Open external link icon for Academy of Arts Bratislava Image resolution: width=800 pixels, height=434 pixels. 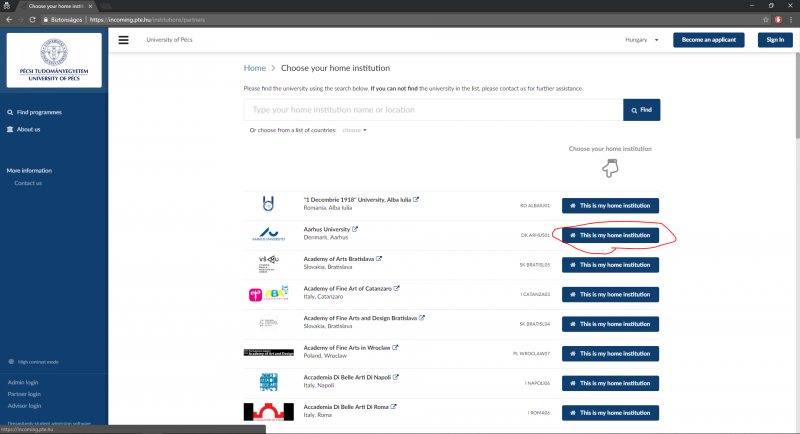379,259
